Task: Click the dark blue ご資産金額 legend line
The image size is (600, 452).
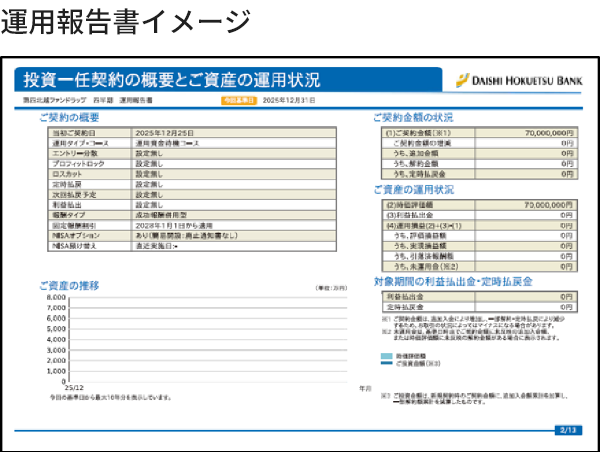Action: (388, 362)
